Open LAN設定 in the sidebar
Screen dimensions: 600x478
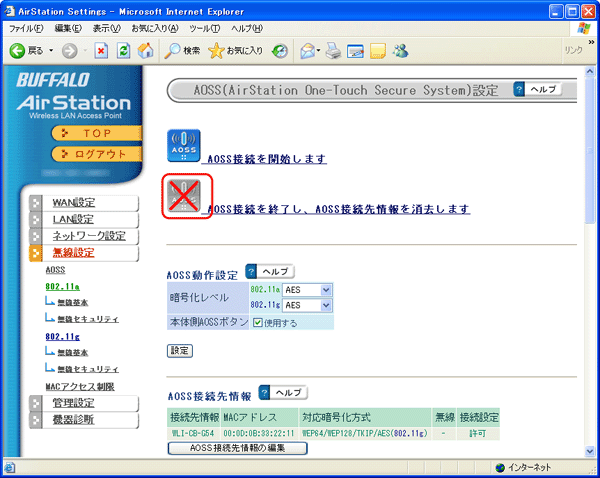point(73,219)
